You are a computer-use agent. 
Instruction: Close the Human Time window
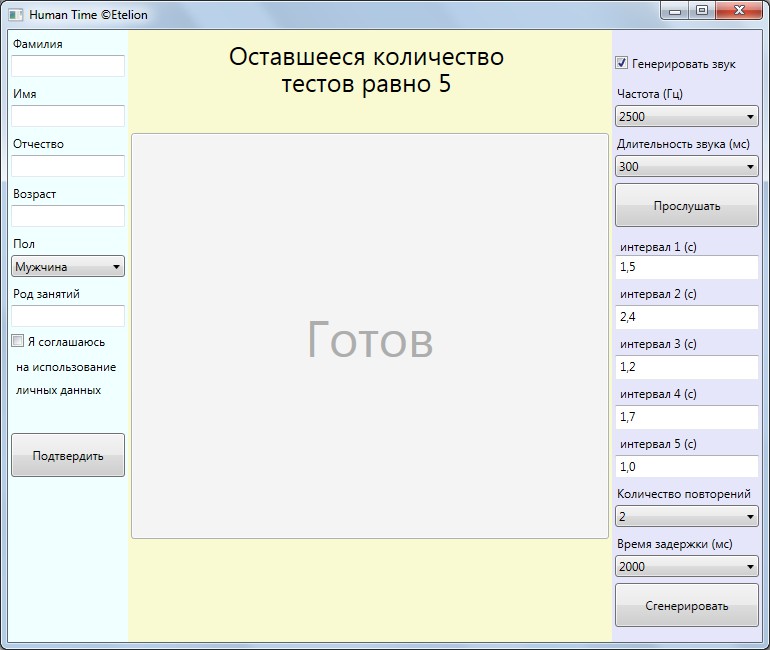coord(740,11)
